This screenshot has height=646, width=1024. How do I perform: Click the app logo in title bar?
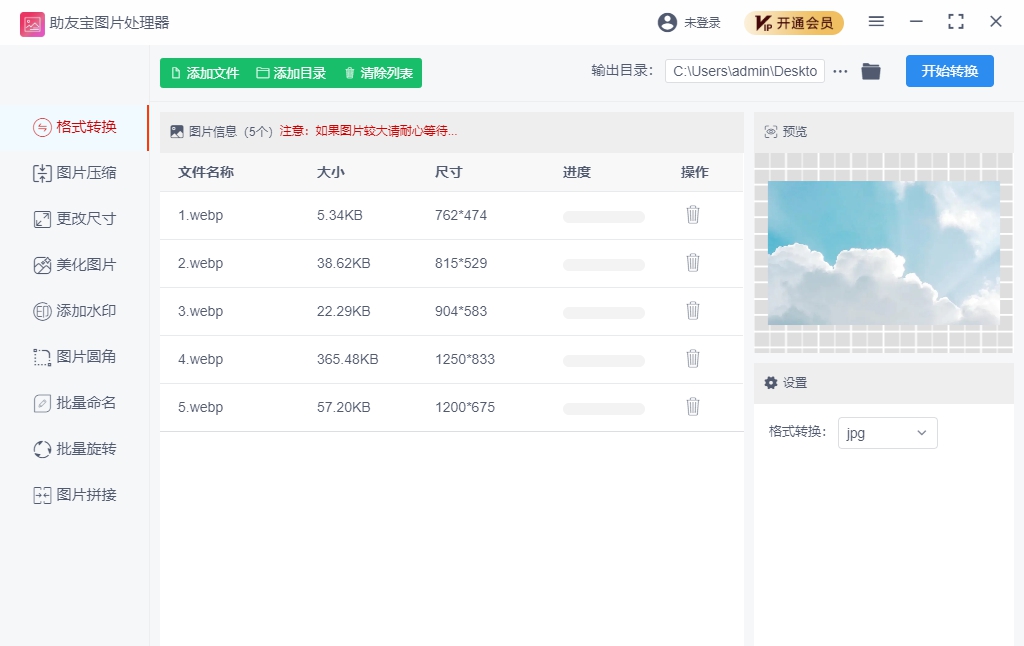coord(32,23)
